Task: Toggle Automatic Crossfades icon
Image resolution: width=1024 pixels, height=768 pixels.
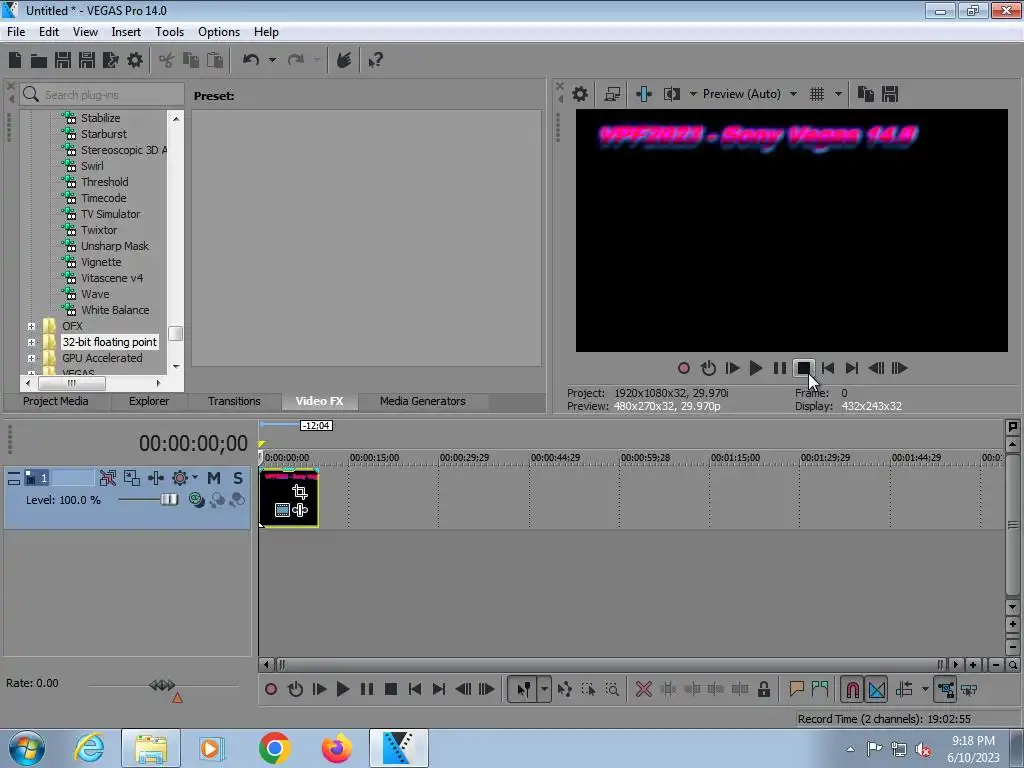Action: [x=876, y=690]
